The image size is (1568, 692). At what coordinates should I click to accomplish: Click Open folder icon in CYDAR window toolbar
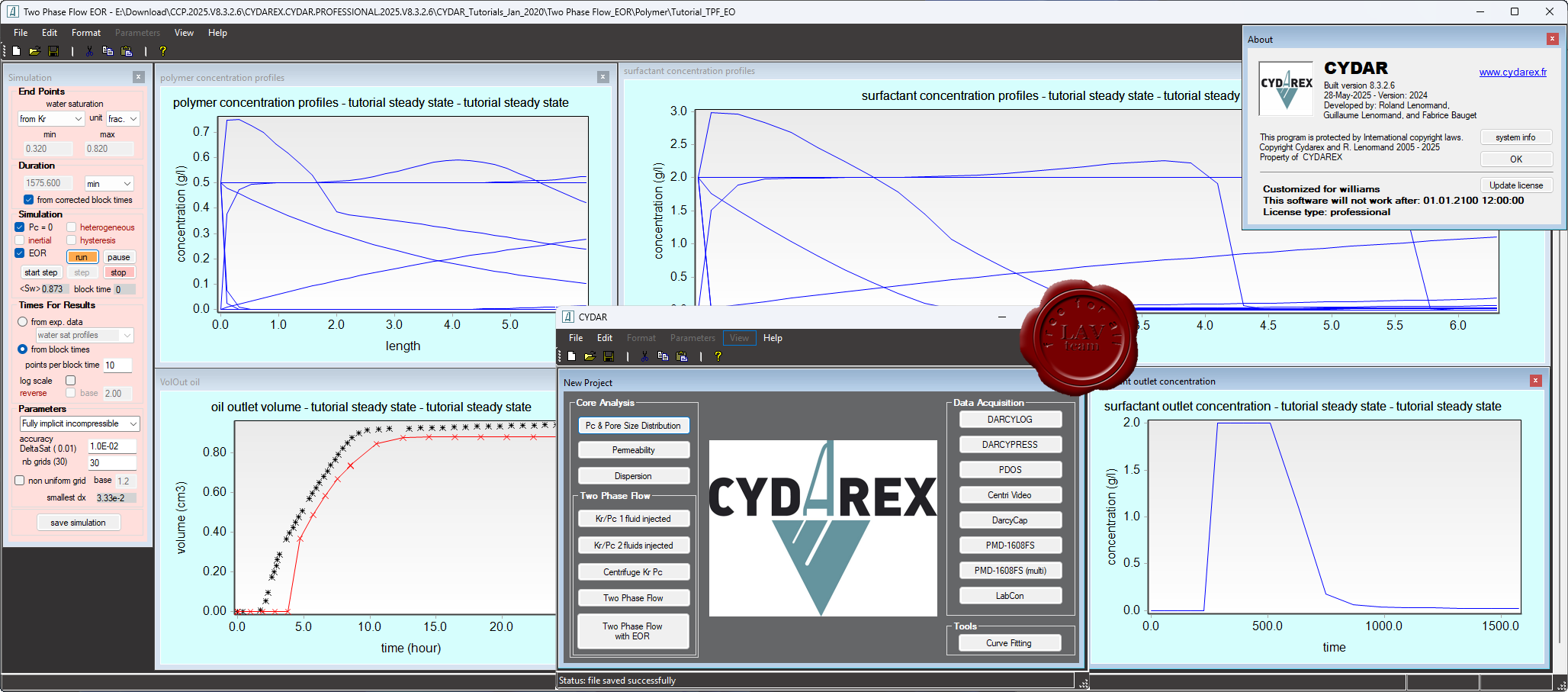[x=590, y=356]
